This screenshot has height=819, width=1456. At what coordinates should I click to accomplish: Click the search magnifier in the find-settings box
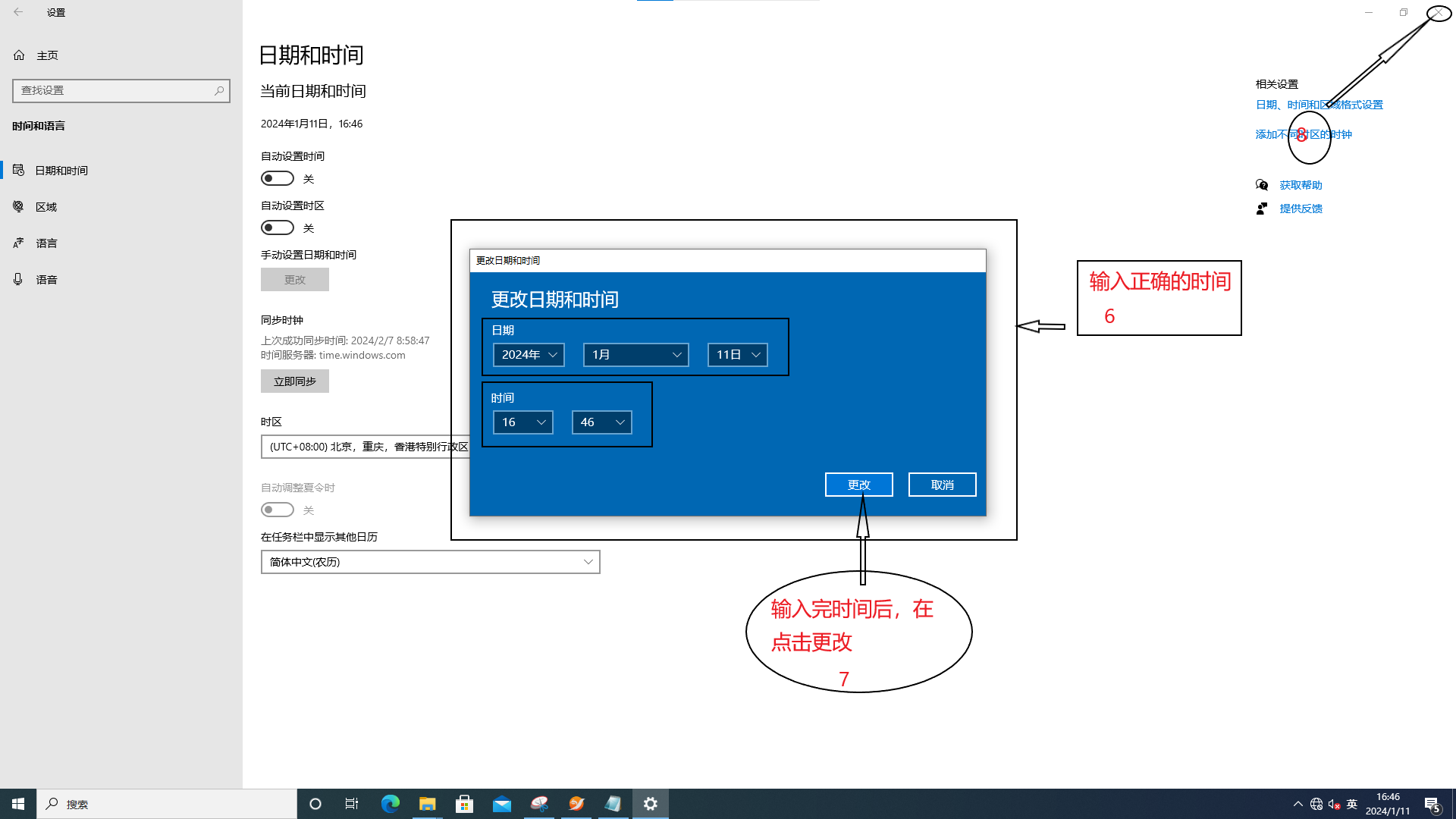point(219,90)
